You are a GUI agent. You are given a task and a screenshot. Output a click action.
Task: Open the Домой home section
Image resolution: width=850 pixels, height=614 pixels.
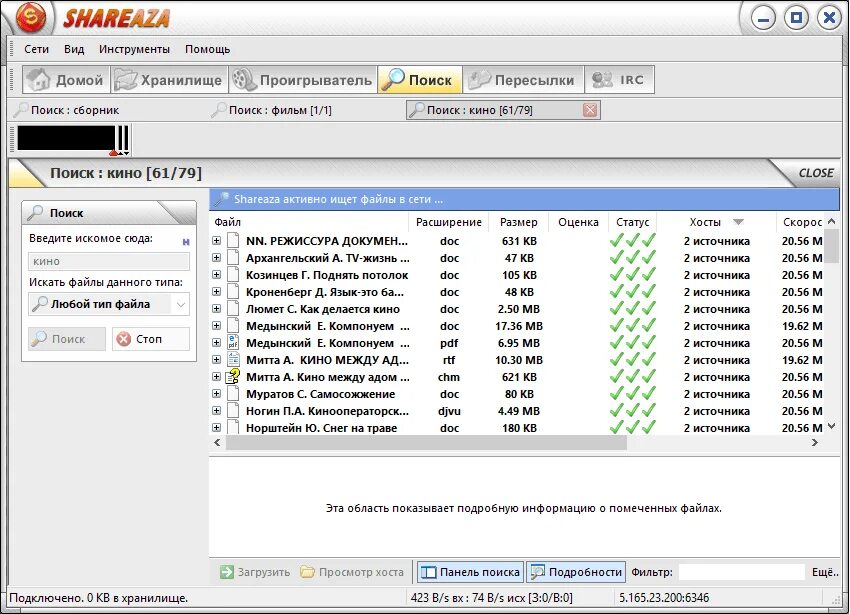[66, 80]
